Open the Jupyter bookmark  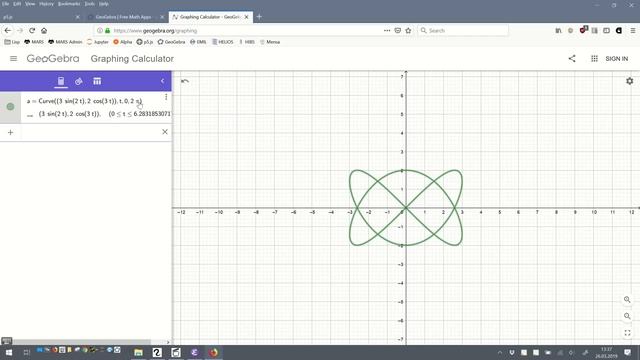click(x=98, y=42)
